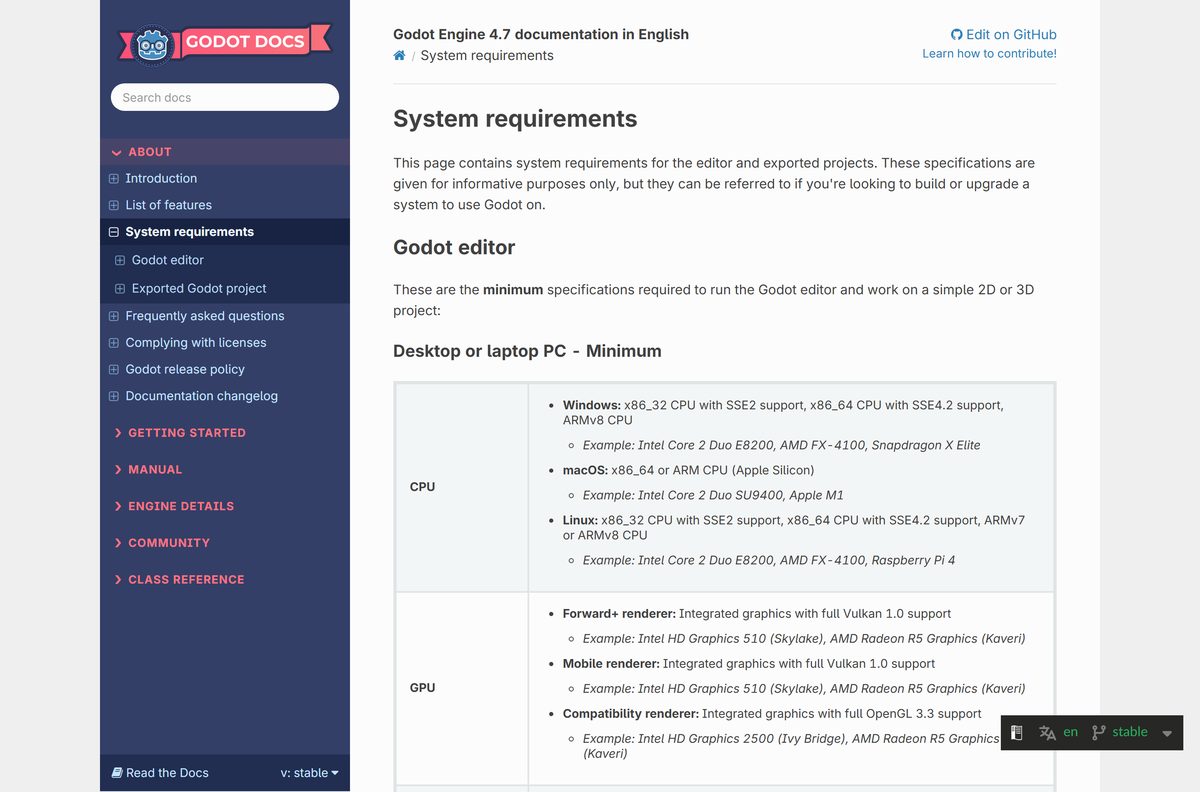
Task: Click the Snapdragon X Elite example line
Action: pyautogui.click(x=782, y=445)
